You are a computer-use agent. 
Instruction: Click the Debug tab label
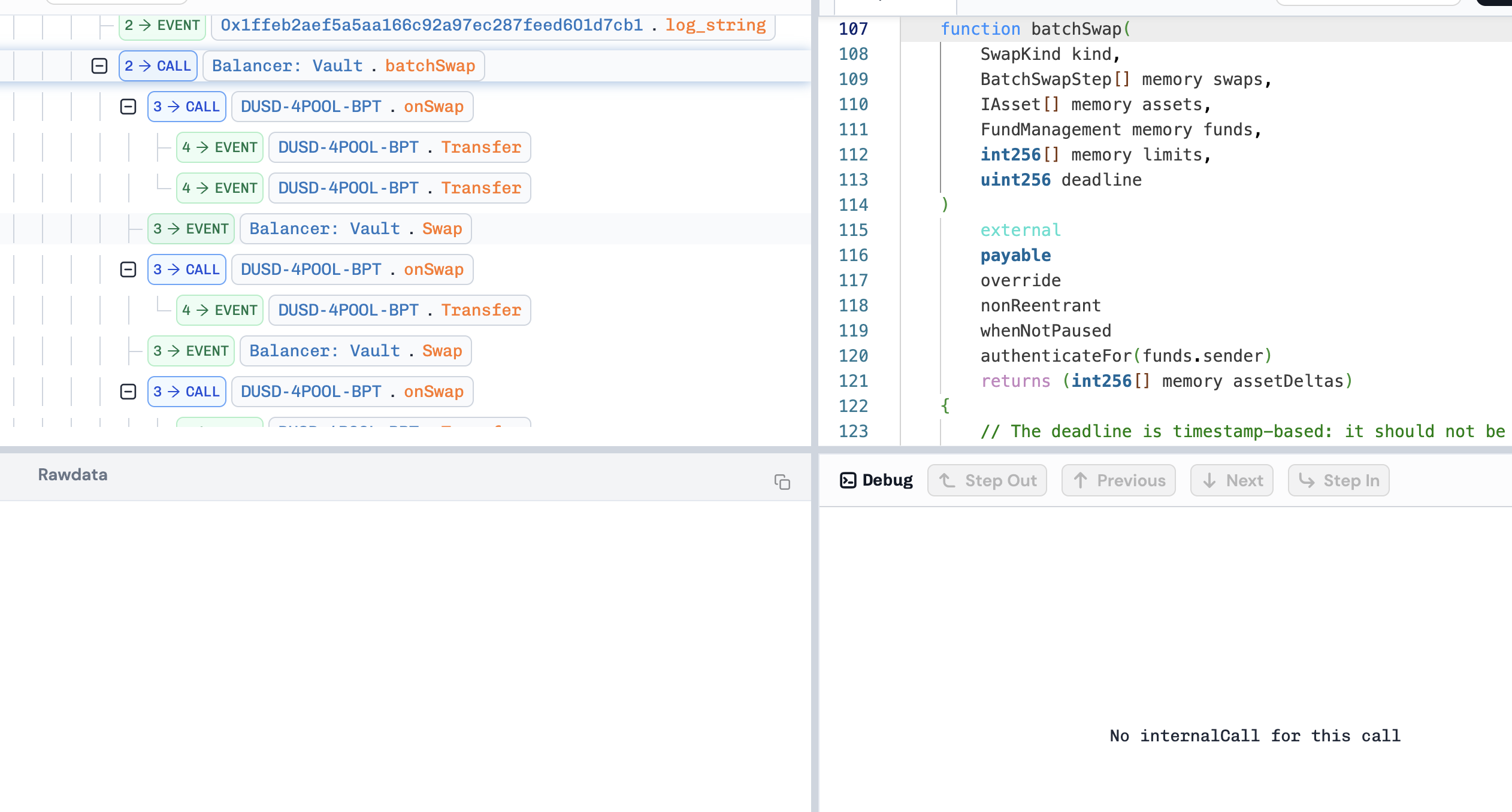pos(887,480)
